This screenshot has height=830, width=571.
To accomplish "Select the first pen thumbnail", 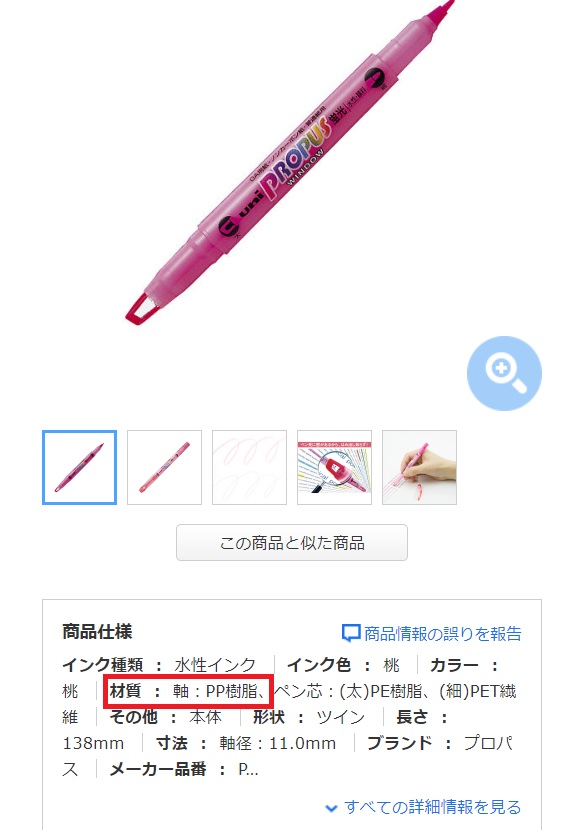I will coord(79,467).
